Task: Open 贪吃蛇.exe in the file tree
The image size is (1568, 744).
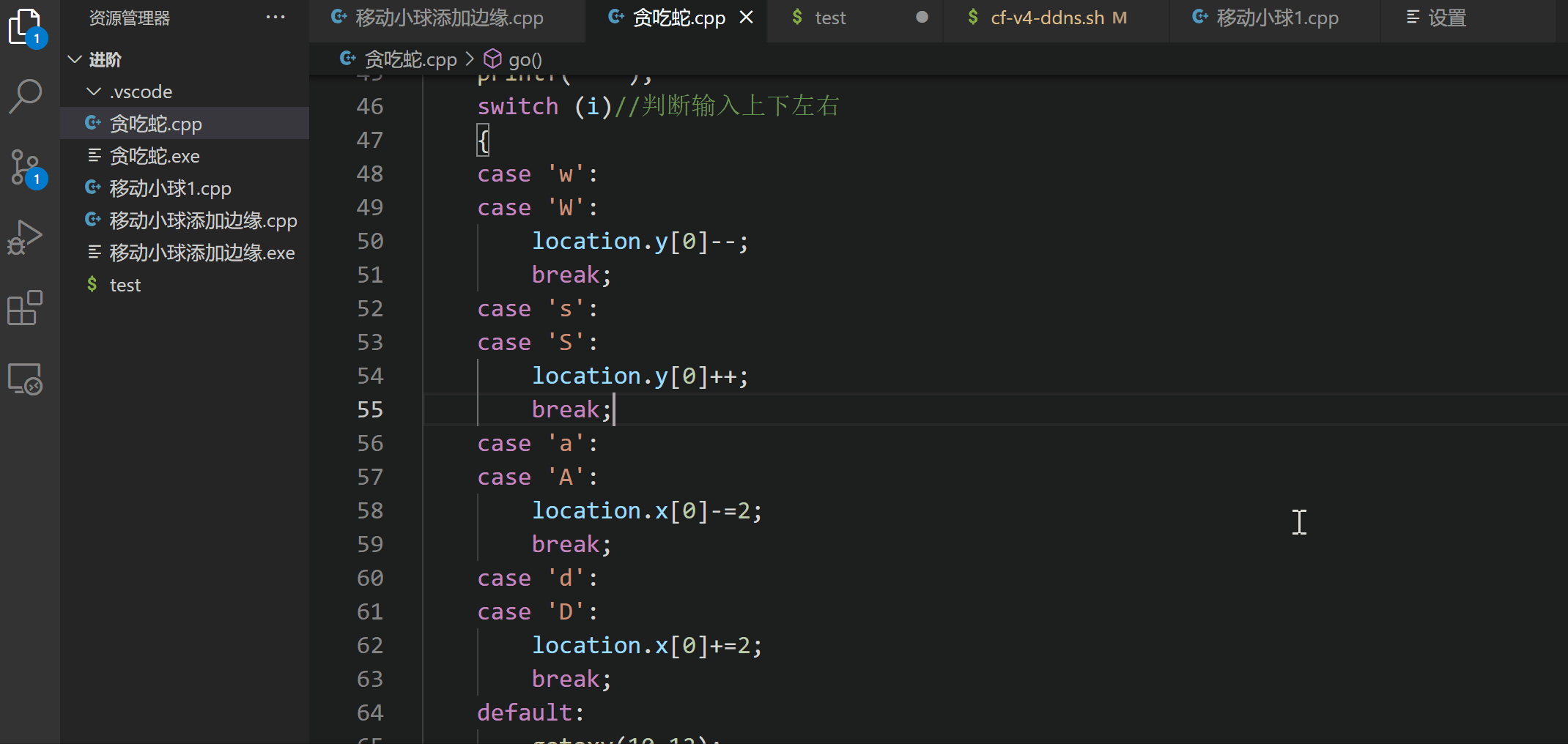Action: [155, 156]
